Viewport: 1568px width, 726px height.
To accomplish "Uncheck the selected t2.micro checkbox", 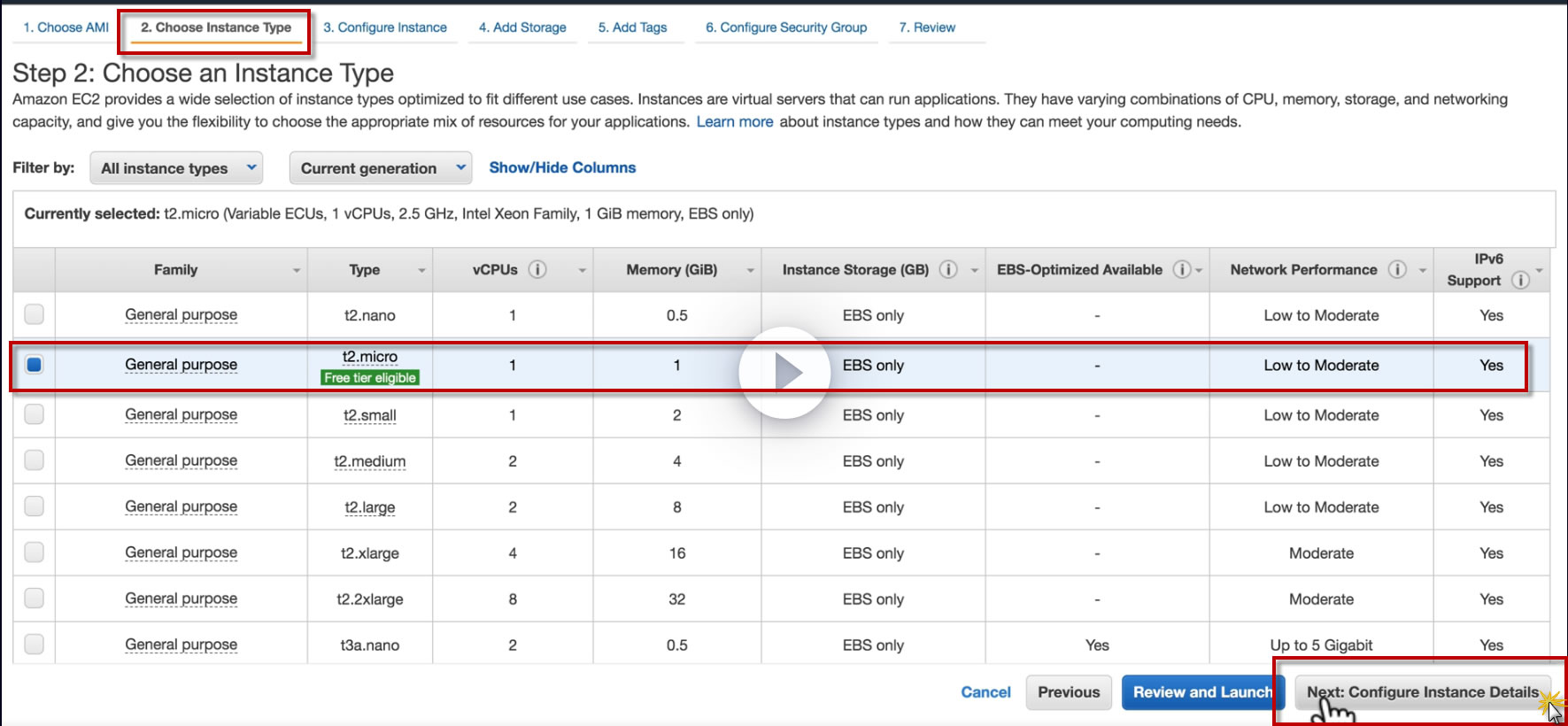I will coord(35,365).
